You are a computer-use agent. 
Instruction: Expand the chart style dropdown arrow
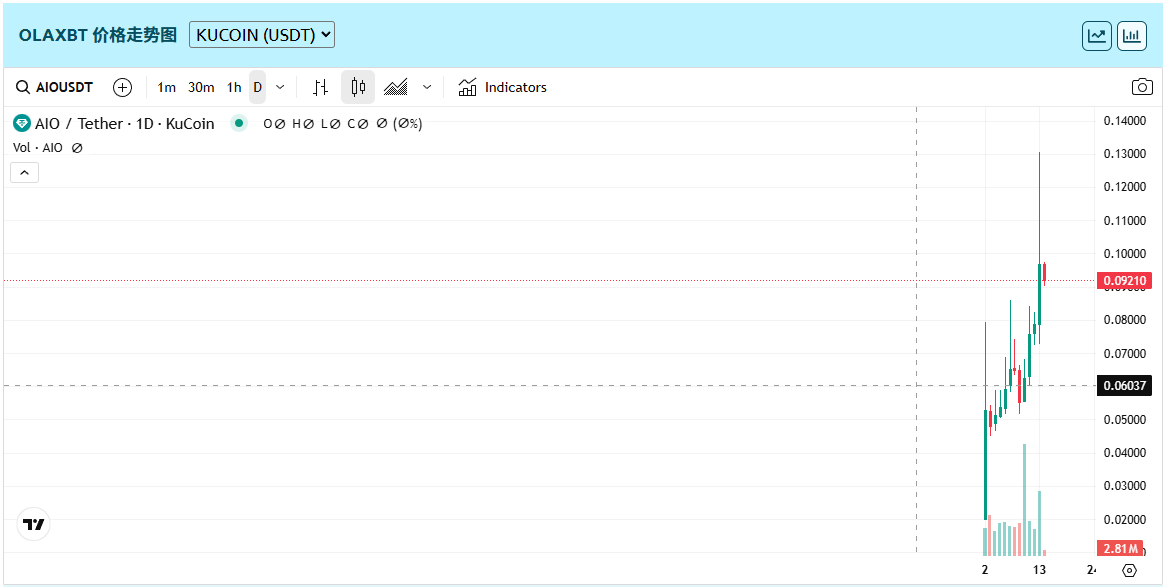tap(427, 87)
